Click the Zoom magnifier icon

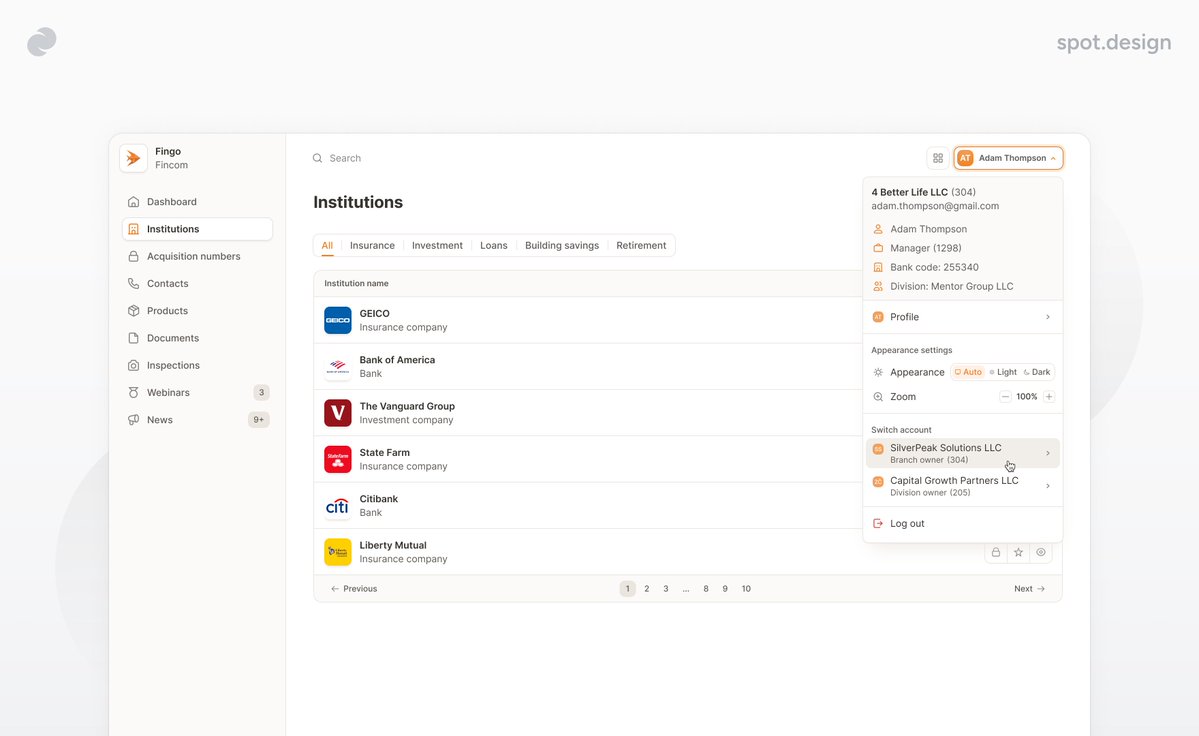879,397
